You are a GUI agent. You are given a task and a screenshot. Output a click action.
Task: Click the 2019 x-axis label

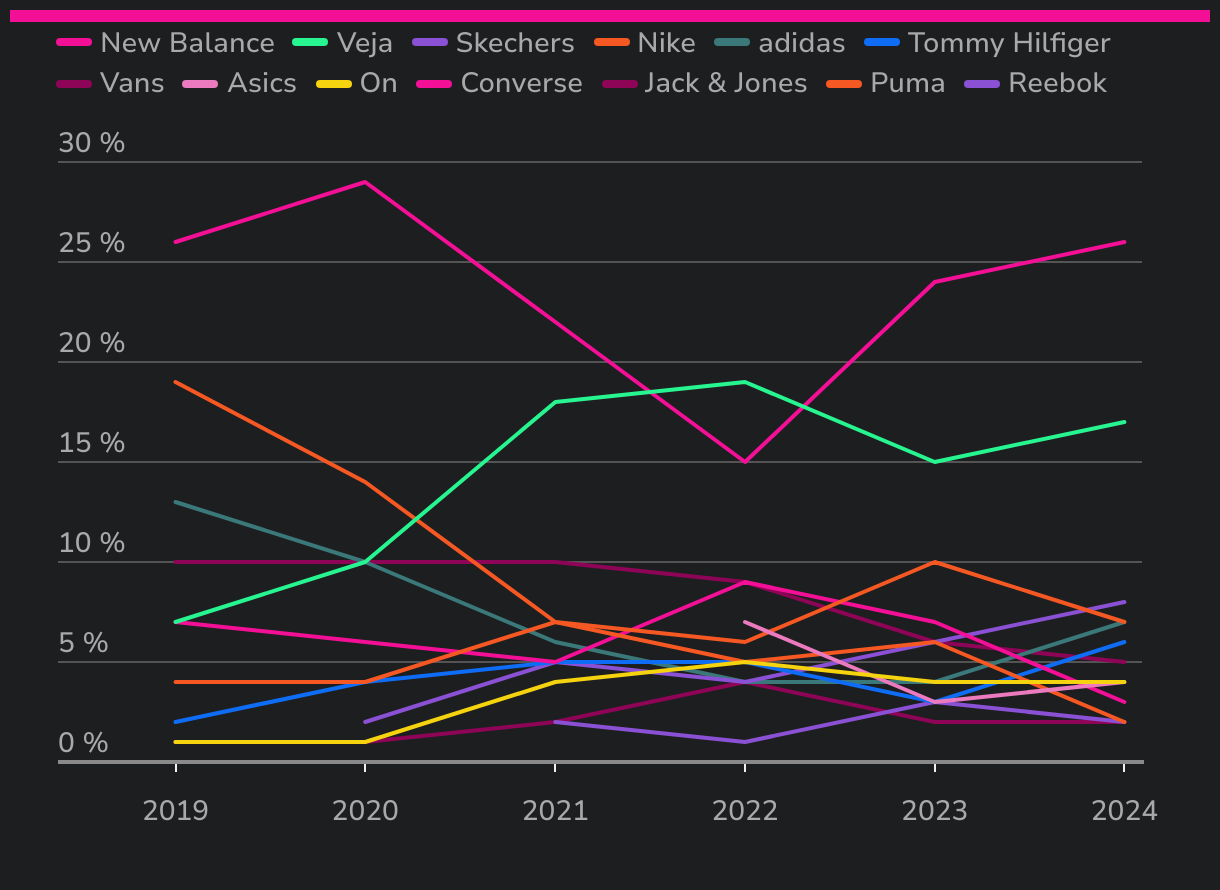(x=176, y=810)
